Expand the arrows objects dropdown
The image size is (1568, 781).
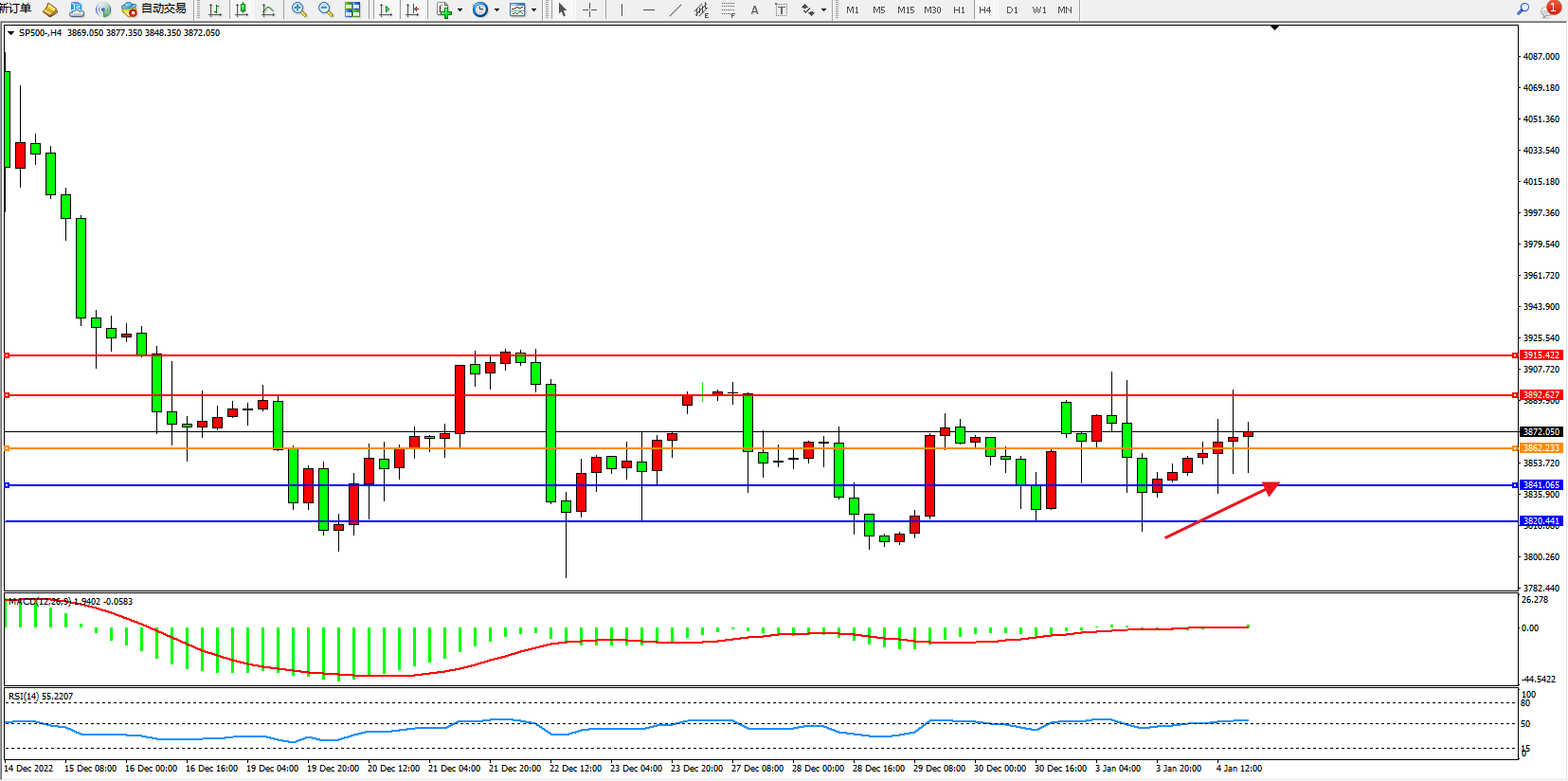[x=822, y=10]
